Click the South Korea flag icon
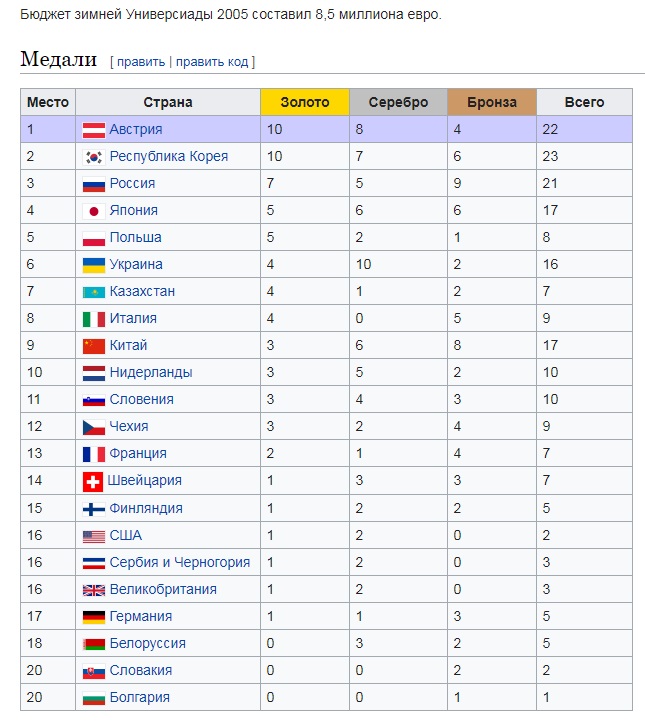645x721 pixels. [93, 157]
